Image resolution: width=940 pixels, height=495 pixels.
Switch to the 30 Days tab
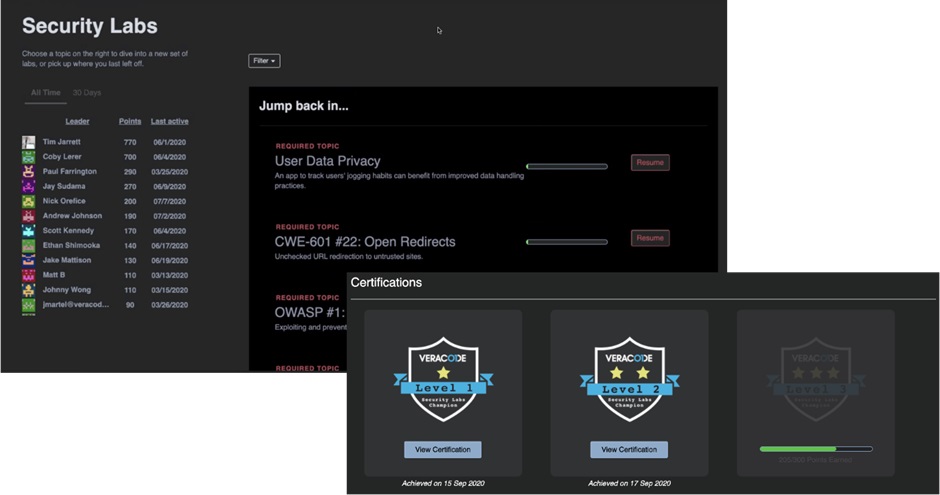[87, 93]
